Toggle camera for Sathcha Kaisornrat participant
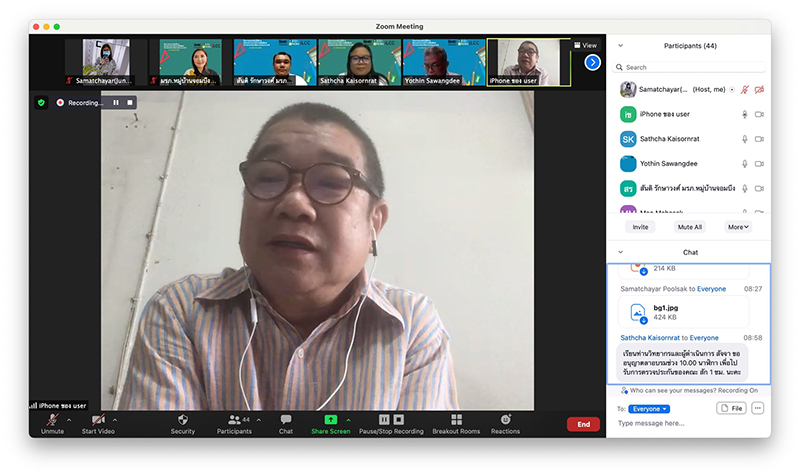This screenshot has width=800, height=476. tap(759, 139)
